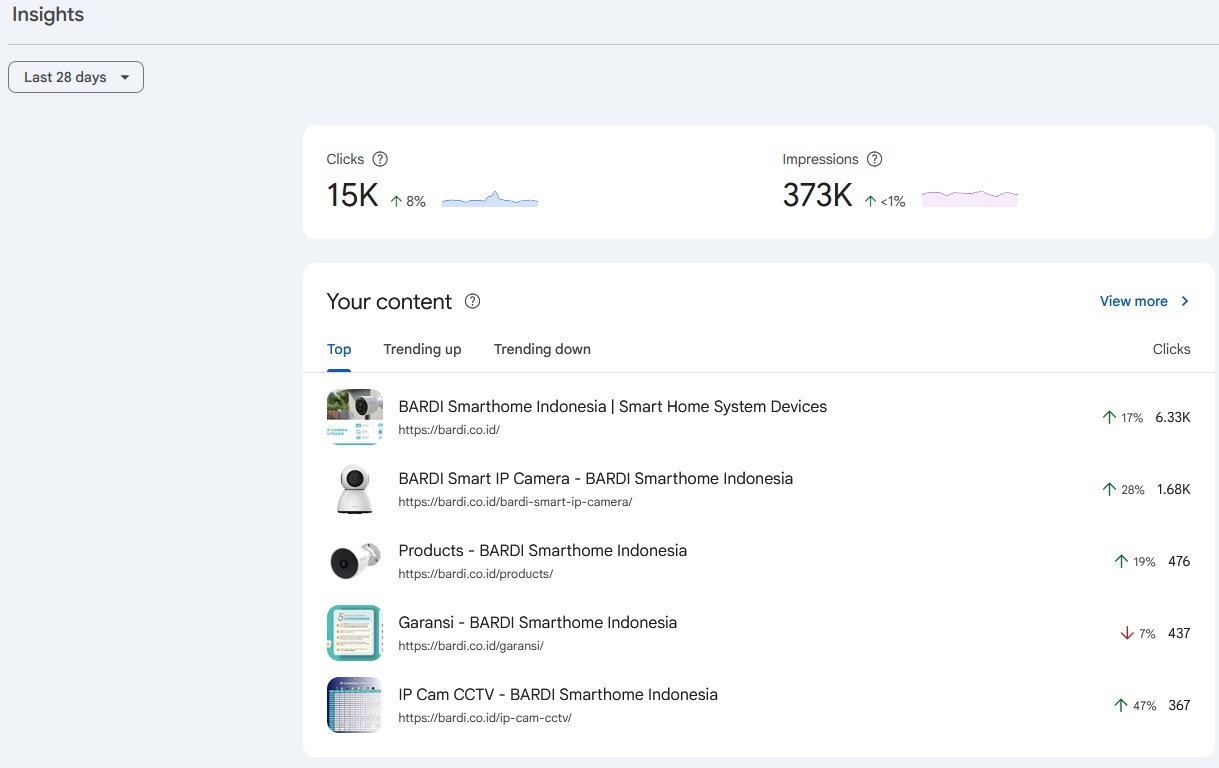1219x768 pixels.
Task: Click the blue Clicks sparkline chart
Action: [x=490, y=199]
